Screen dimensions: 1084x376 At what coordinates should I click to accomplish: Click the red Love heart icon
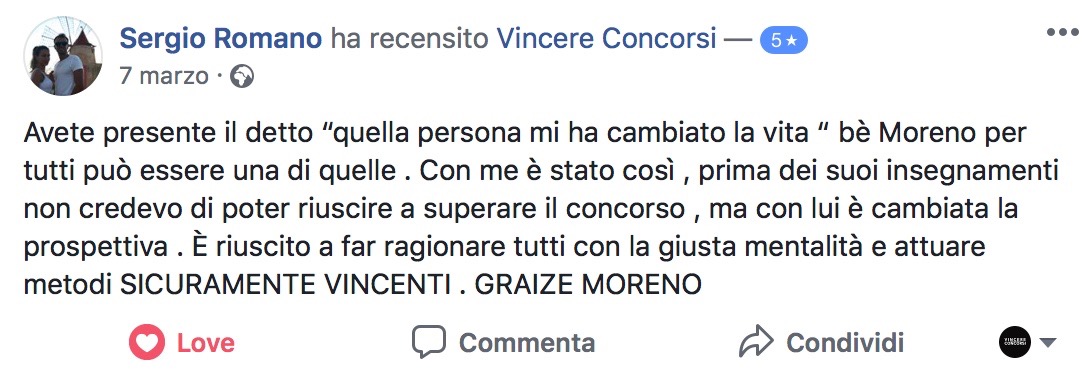pyautogui.click(x=147, y=342)
